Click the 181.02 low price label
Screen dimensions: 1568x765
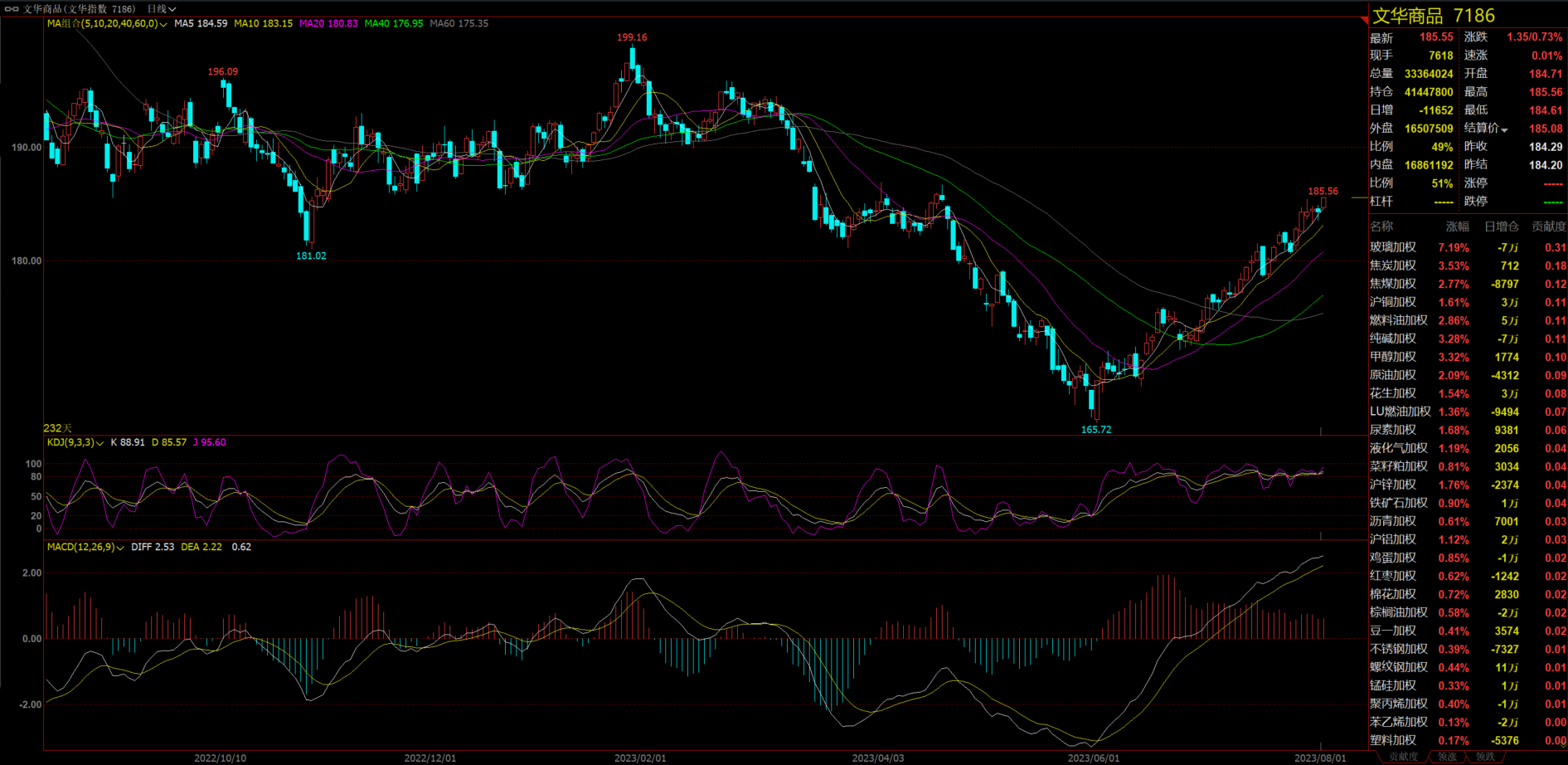[x=311, y=256]
